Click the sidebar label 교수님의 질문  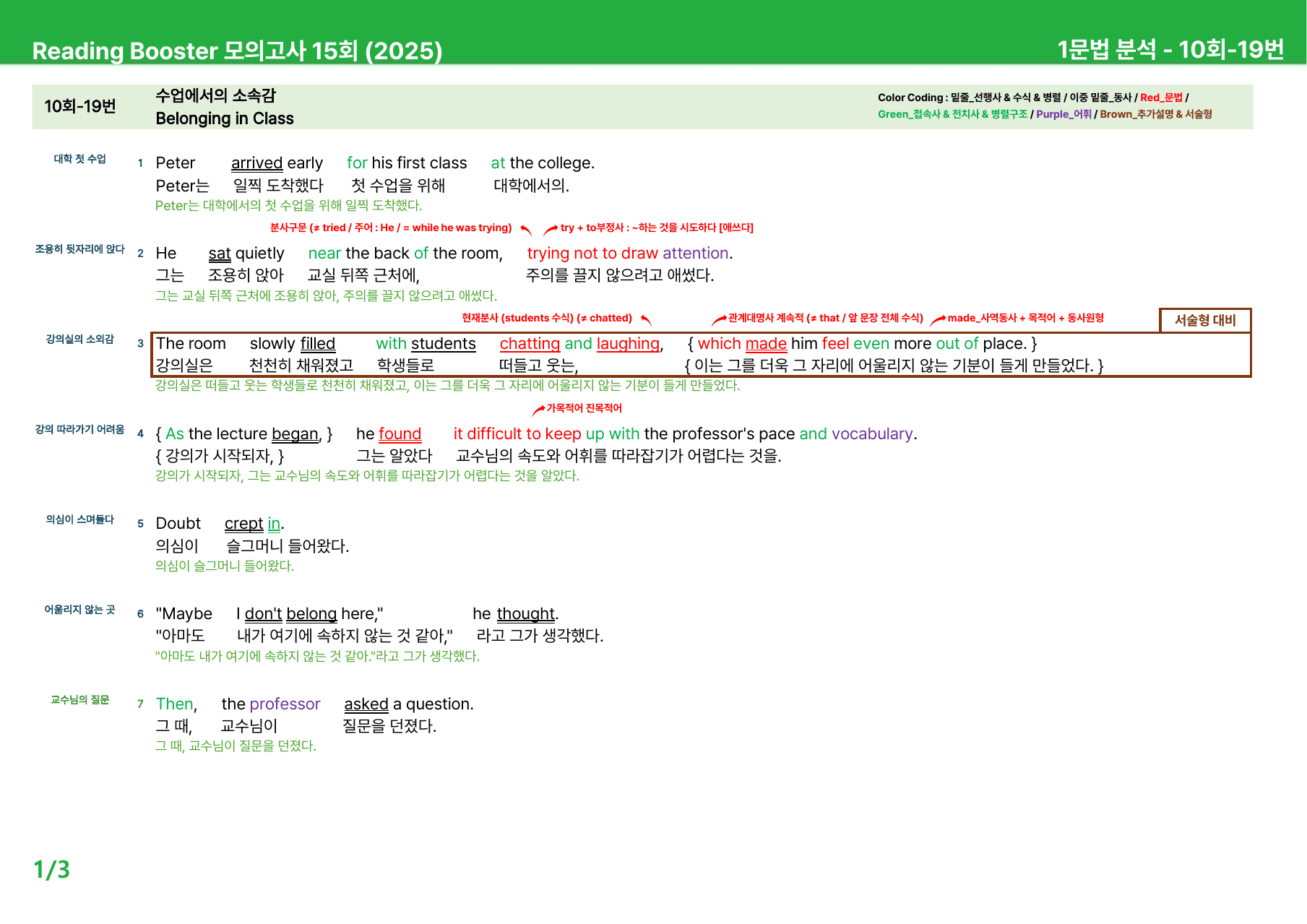point(79,699)
